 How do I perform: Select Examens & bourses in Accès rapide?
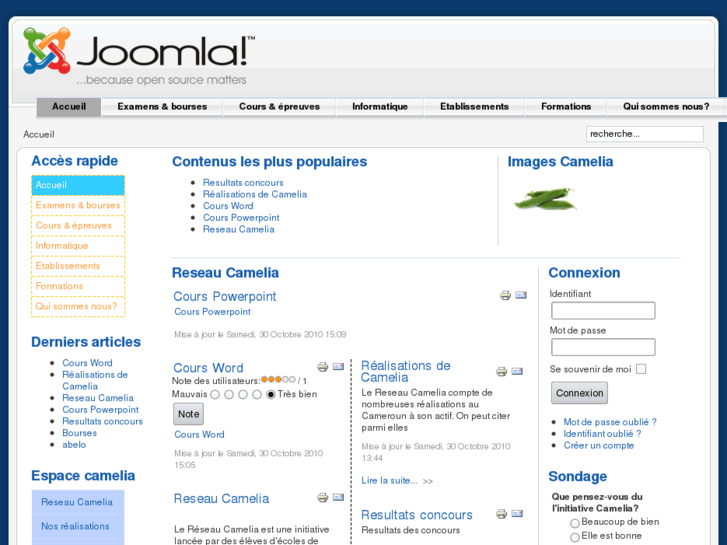tap(78, 205)
